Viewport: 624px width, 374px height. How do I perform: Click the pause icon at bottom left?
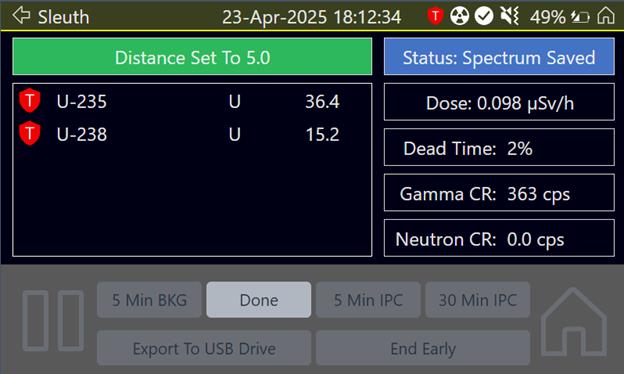click(53, 321)
